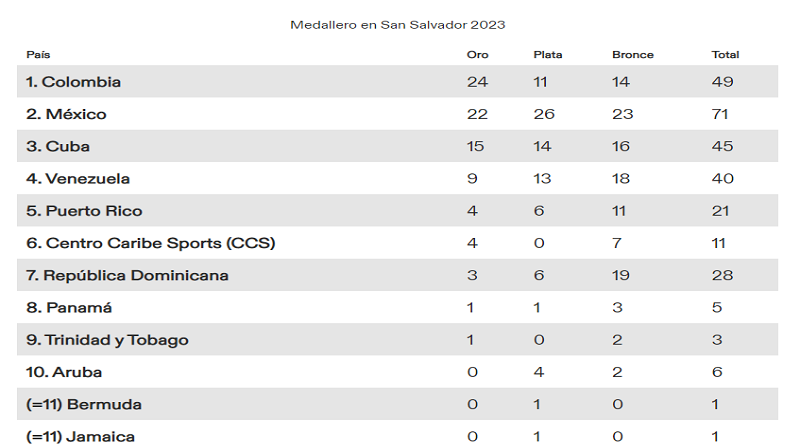Select the '9. Trinidad y Tobago' entry
Viewport: 800px width, 445px height.
click(107, 340)
